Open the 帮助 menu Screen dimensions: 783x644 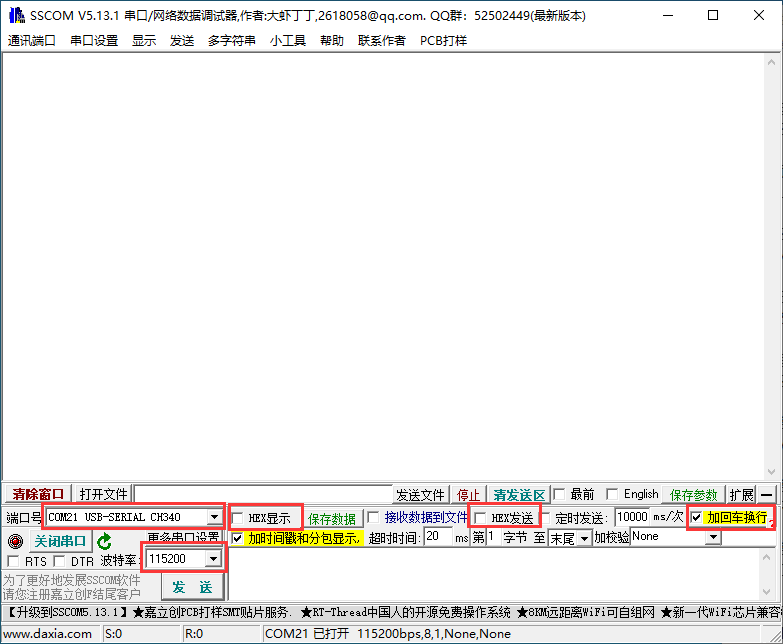[332, 40]
